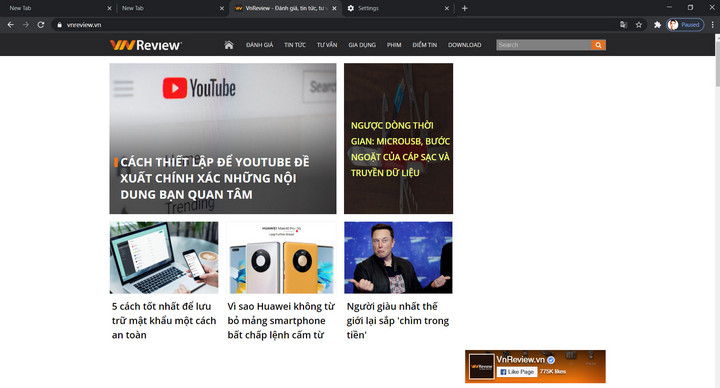Go back with the browser back arrow
Screen dimensions: 720x388
coord(11,25)
